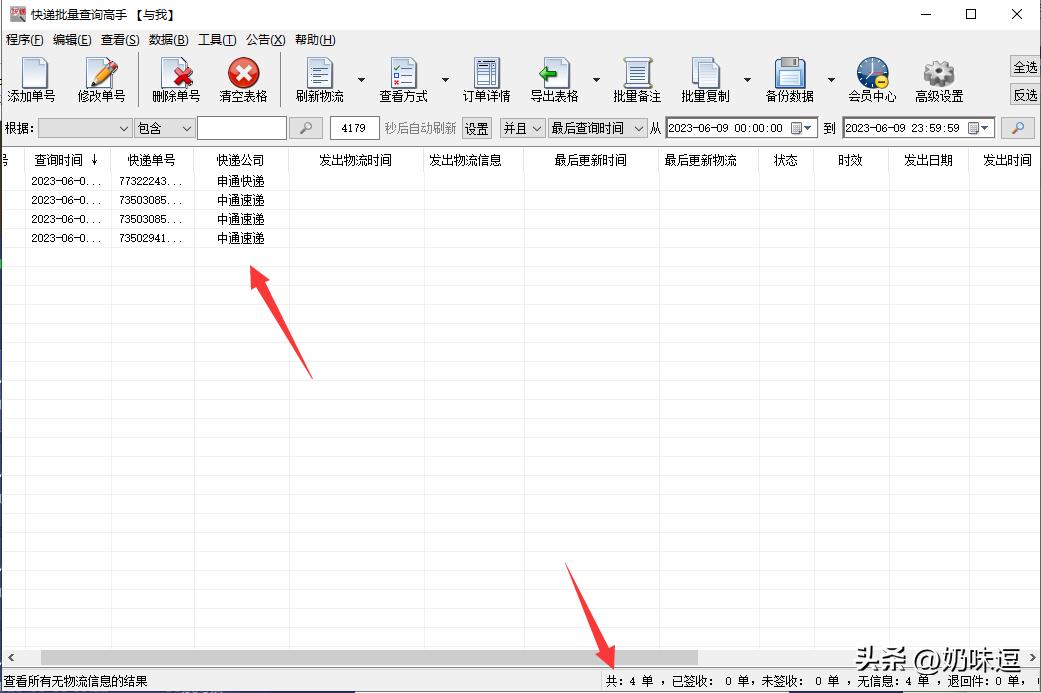Open the 查看方式 view mode icon

[x=403, y=79]
